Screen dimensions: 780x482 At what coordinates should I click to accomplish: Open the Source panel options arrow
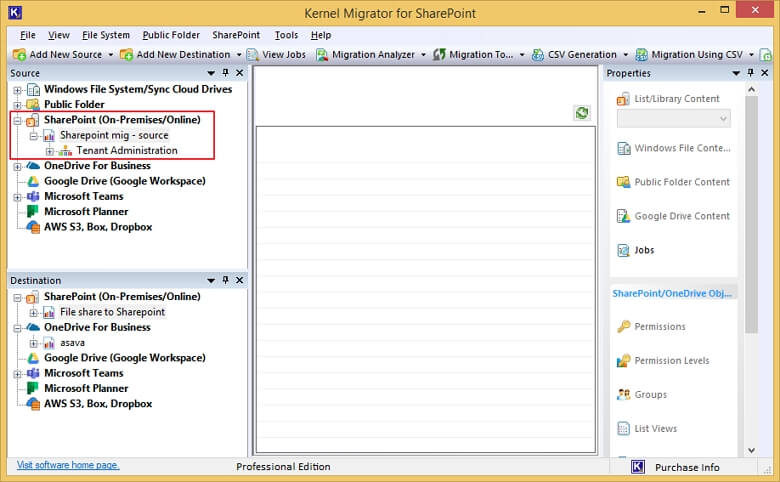[x=211, y=73]
